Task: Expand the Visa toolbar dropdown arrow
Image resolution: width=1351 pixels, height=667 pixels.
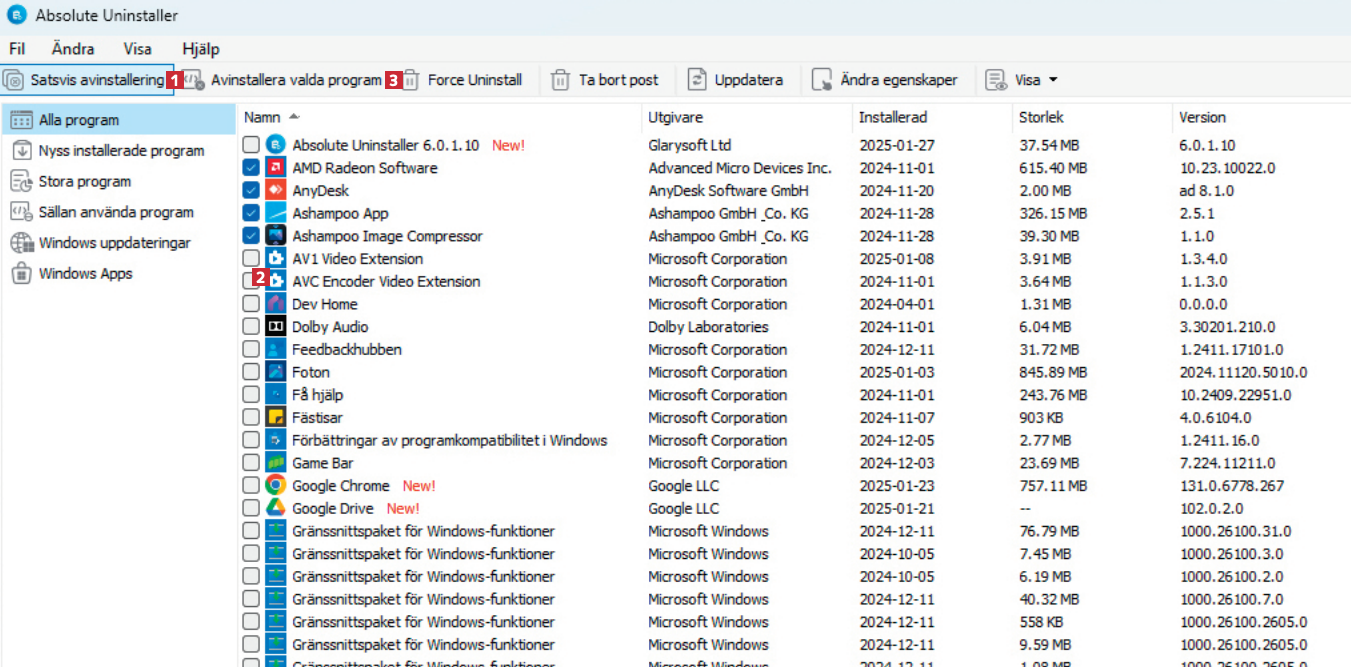Action: (x=1053, y=80)
